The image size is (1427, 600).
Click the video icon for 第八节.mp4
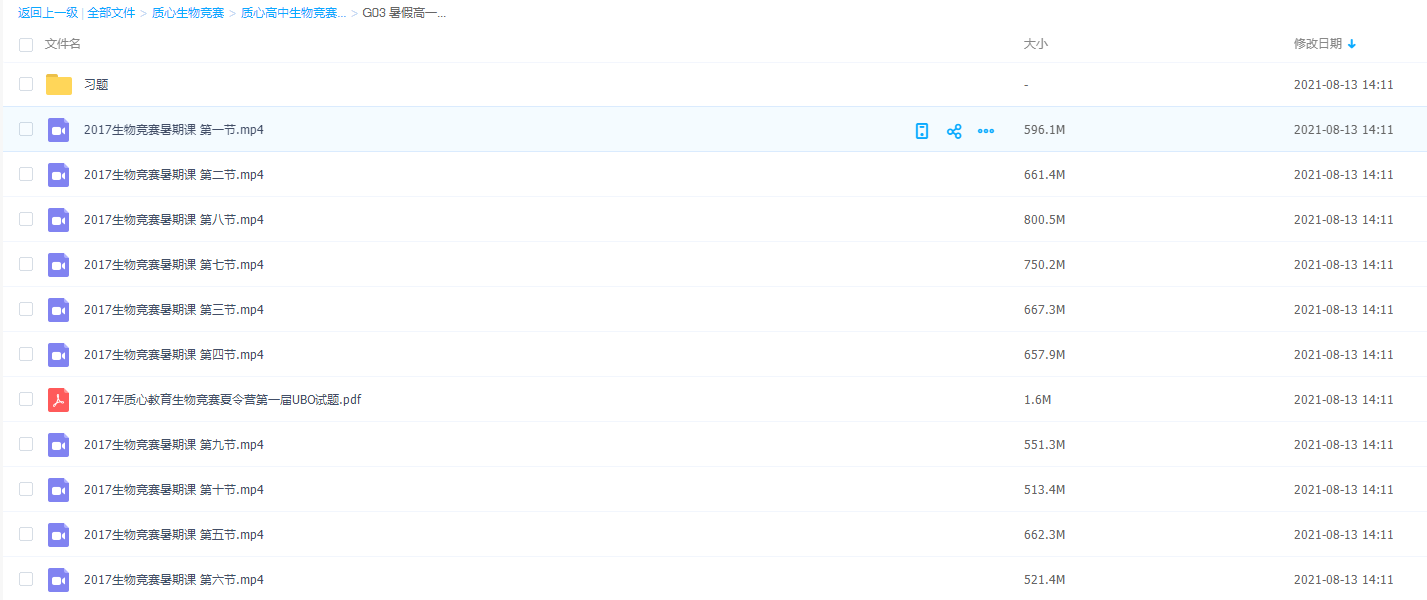point(59,220)
